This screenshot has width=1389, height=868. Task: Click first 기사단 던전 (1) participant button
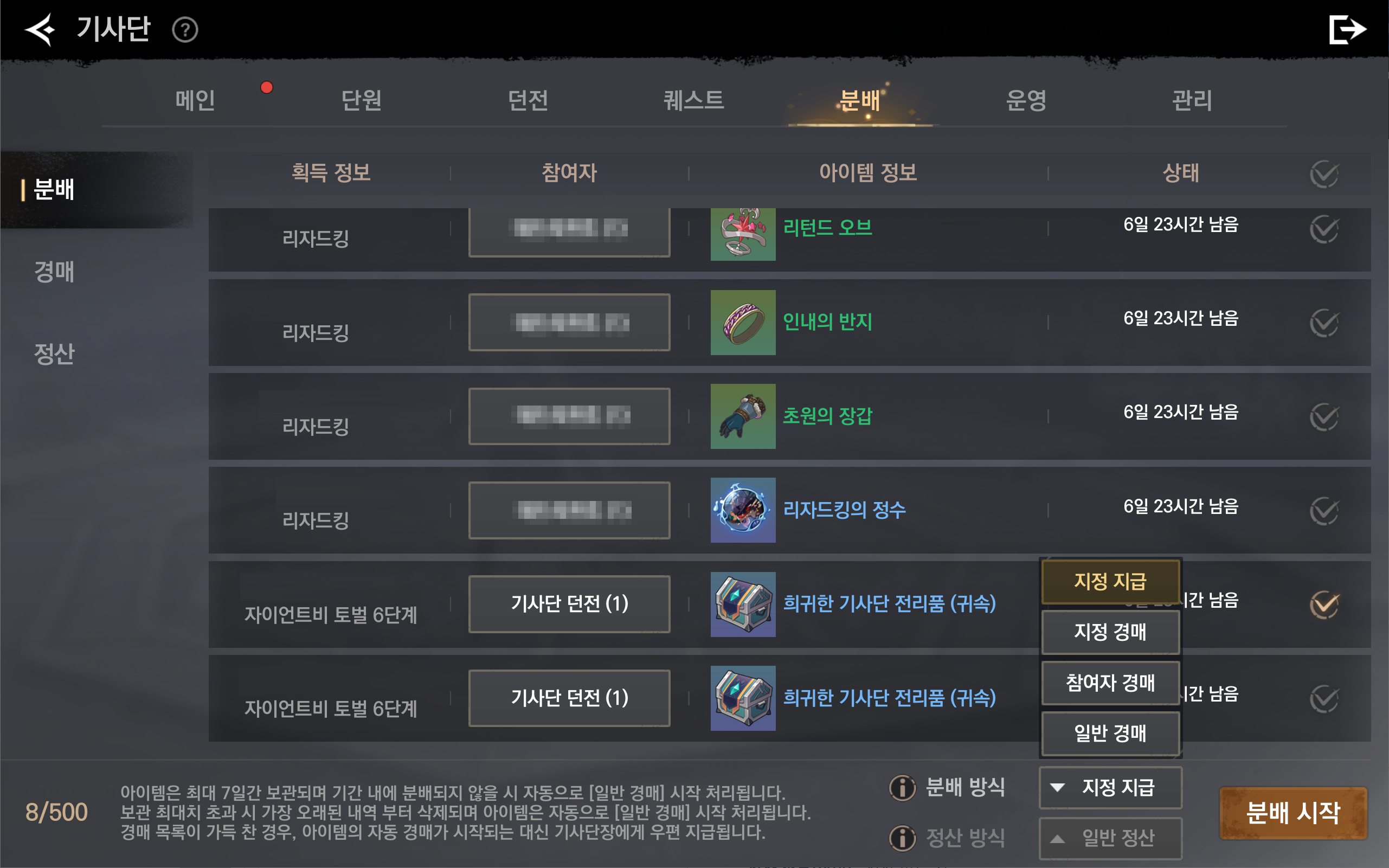click(569, 604)
